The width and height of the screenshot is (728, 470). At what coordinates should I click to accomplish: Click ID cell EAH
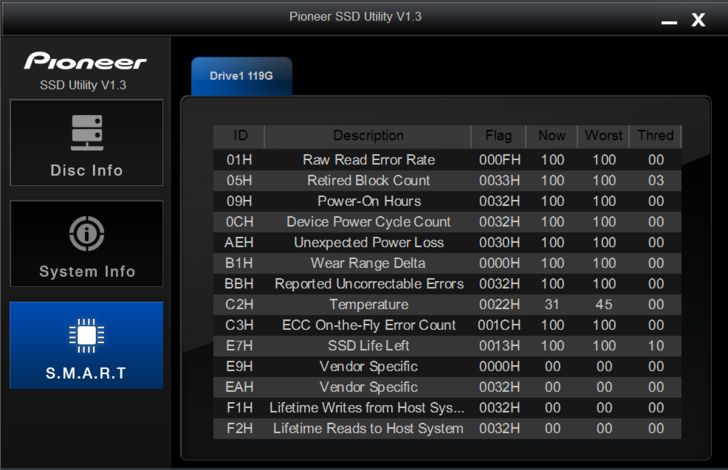tap(239, 387)
